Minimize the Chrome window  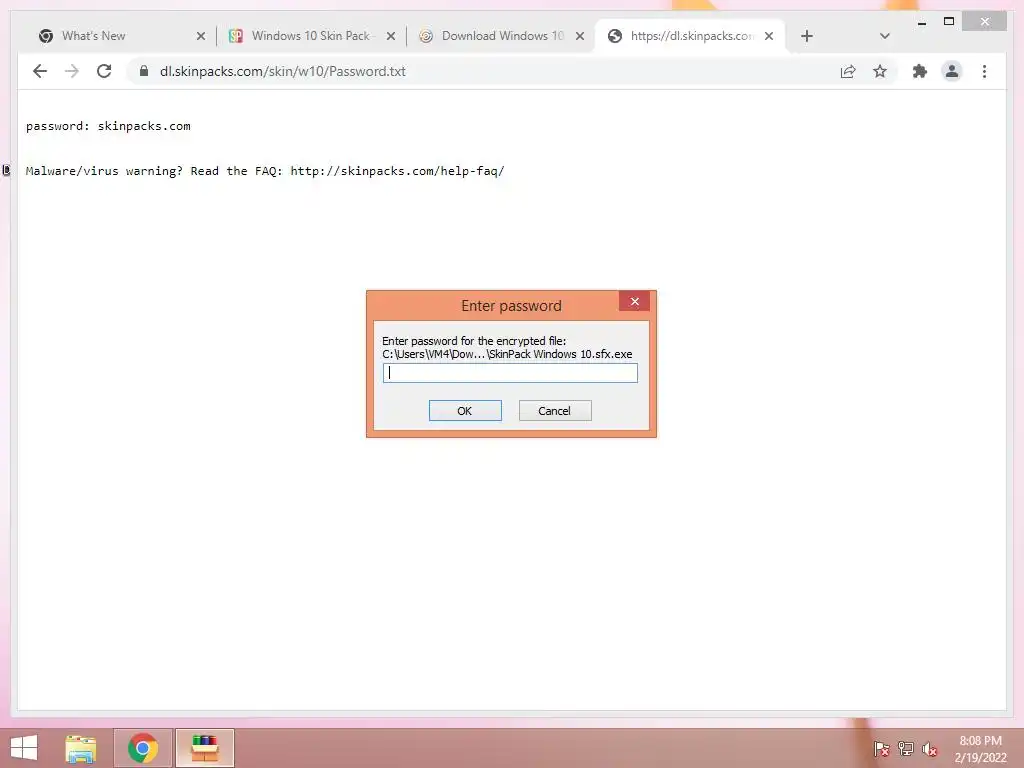coord(921,22)
